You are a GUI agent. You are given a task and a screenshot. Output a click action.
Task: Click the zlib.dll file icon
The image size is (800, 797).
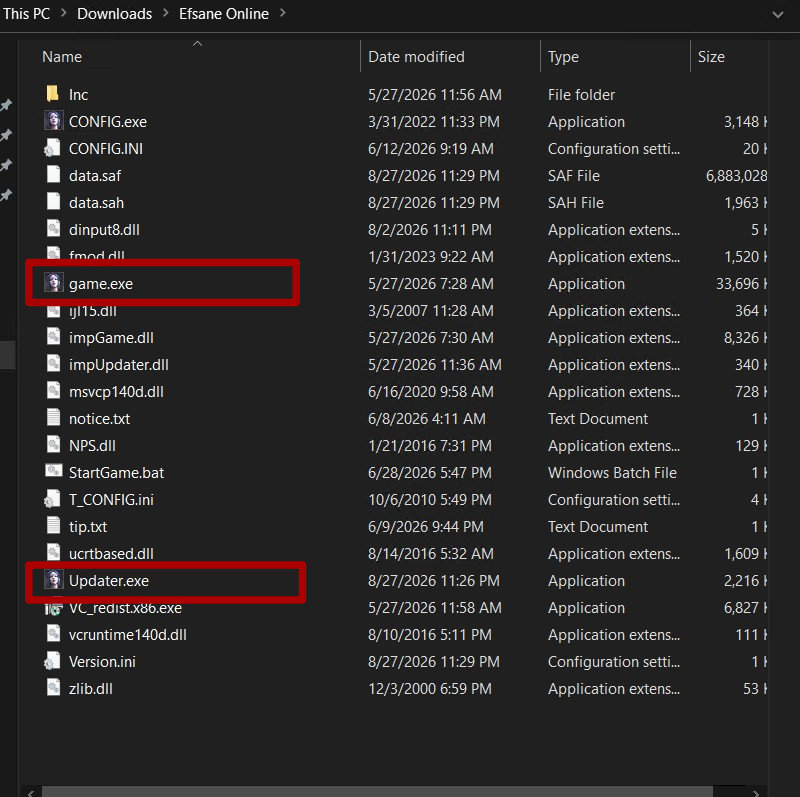click(53, 688)
